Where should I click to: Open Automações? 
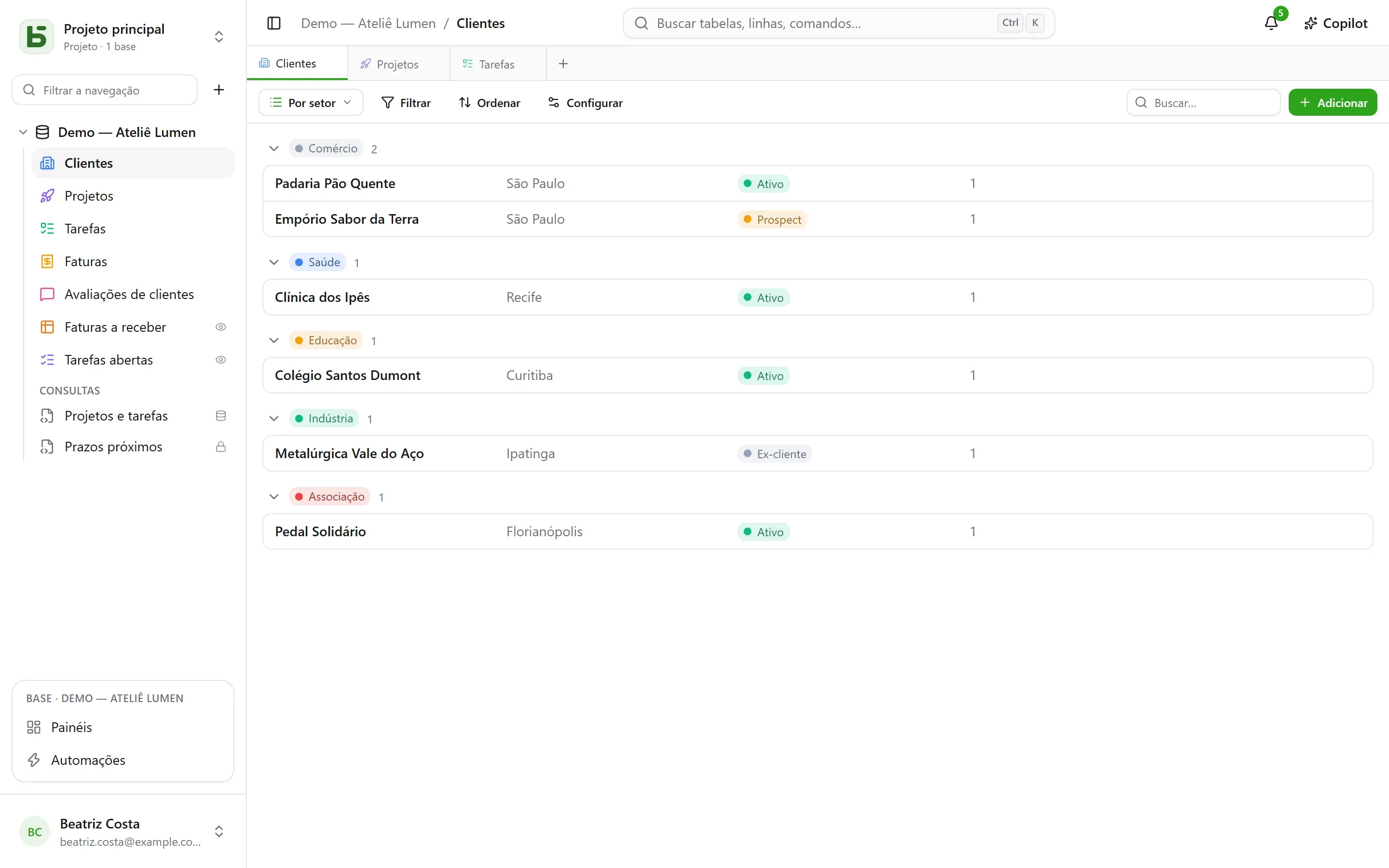[x=123, y=760]
